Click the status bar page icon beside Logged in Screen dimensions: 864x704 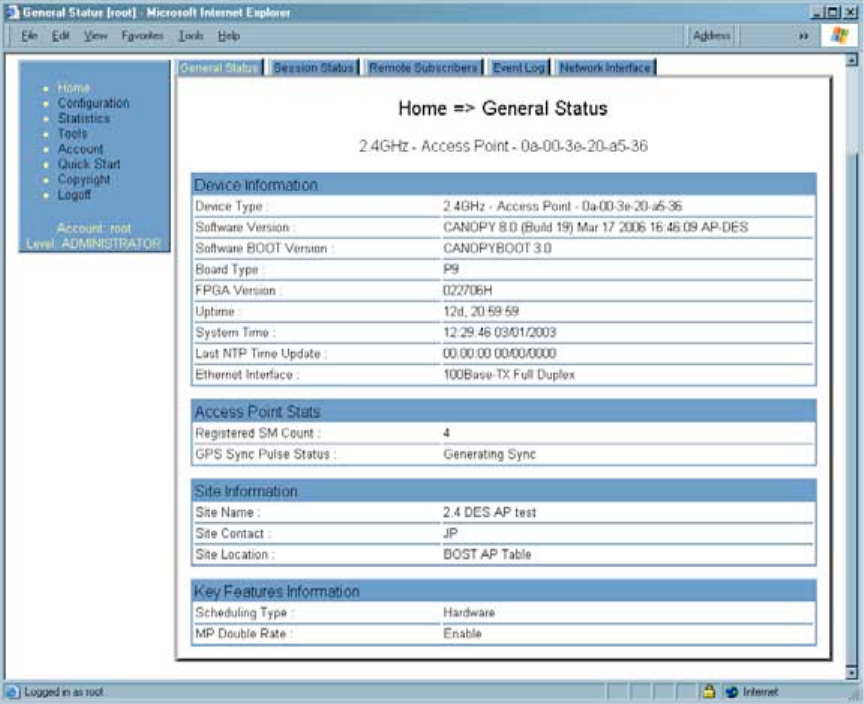12,692
